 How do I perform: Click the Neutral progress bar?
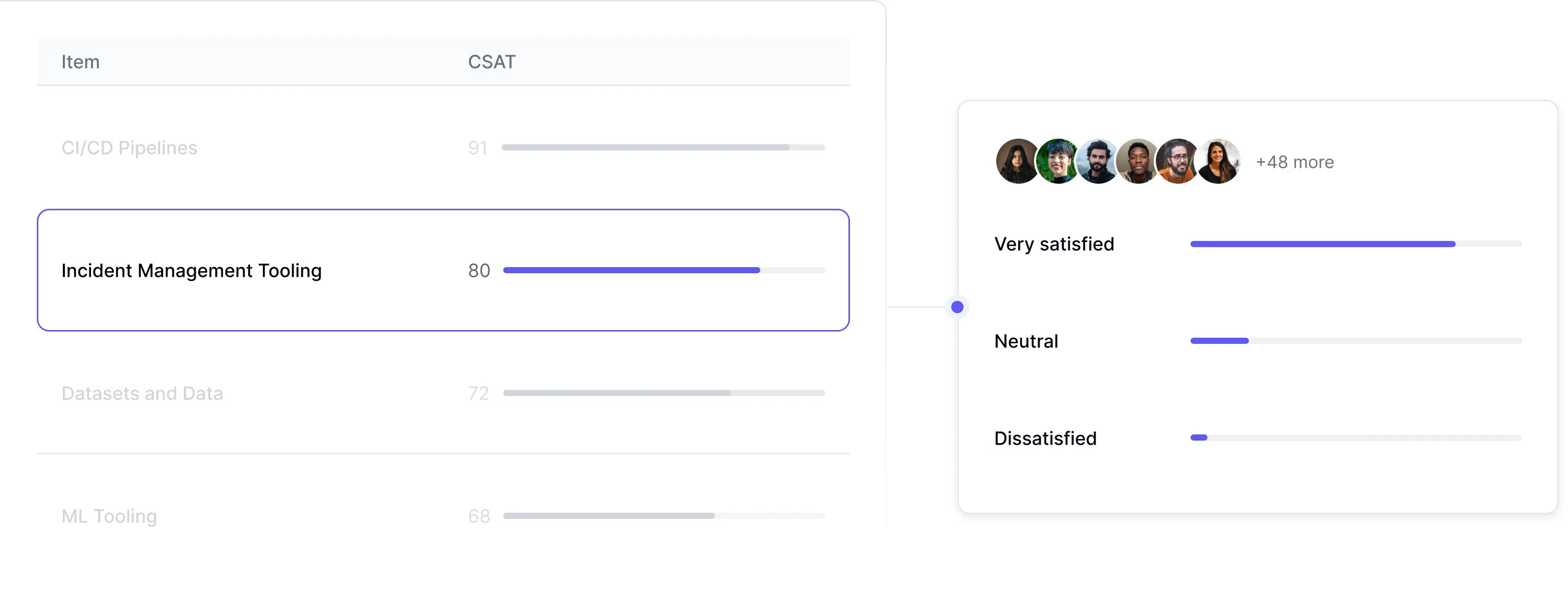click(x=1355, y=341)
